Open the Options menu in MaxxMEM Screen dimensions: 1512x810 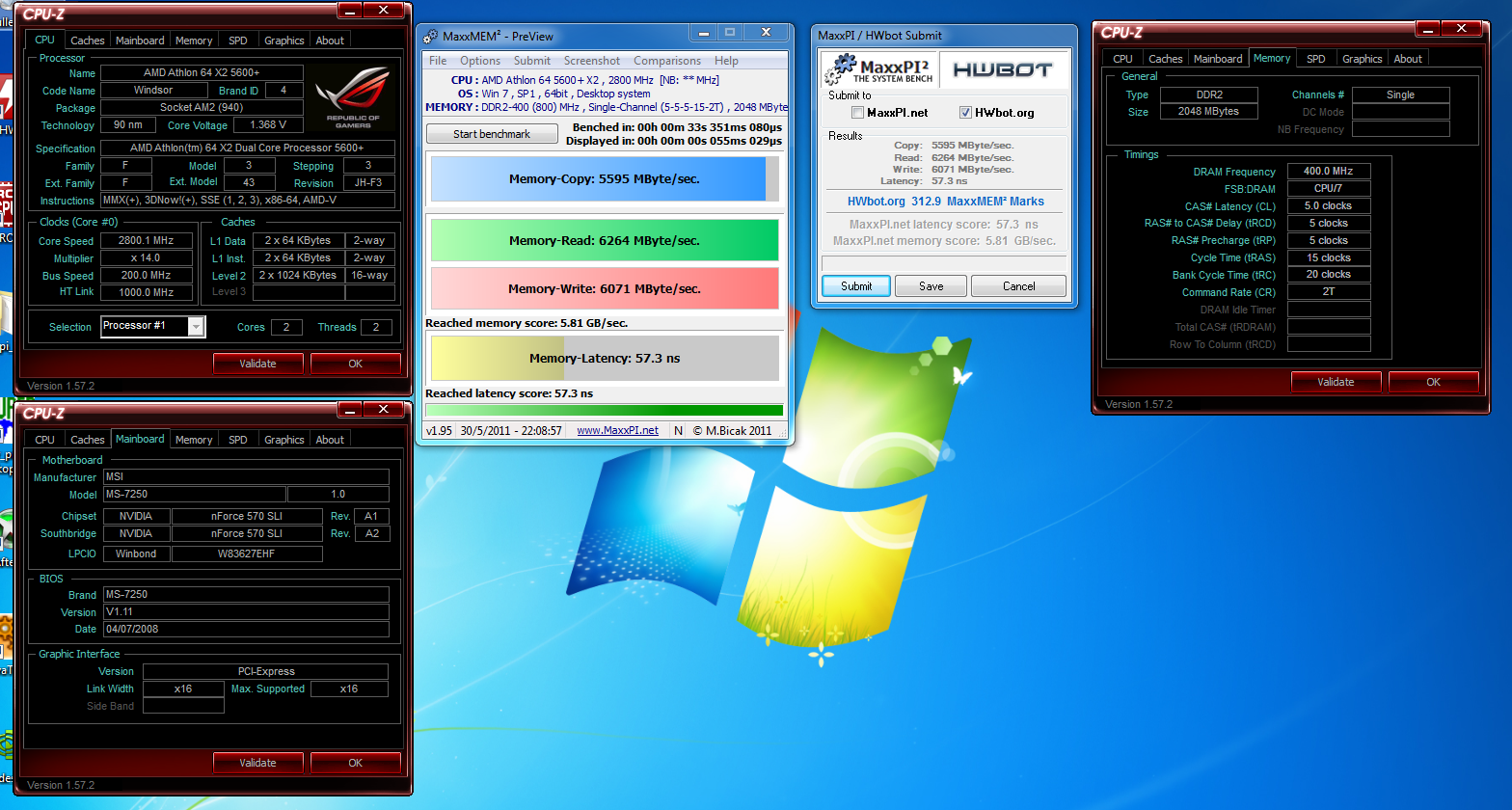(480, 61)
